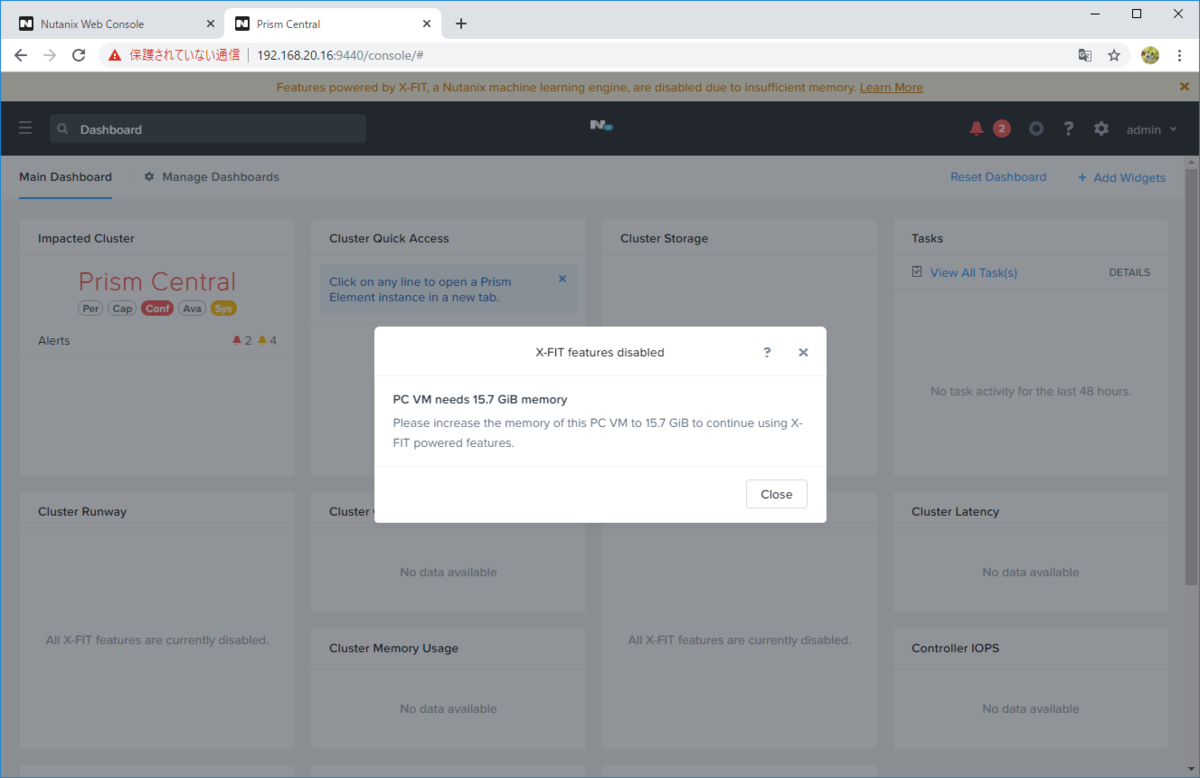Open the hamburger main menu

tap(26, 128)
